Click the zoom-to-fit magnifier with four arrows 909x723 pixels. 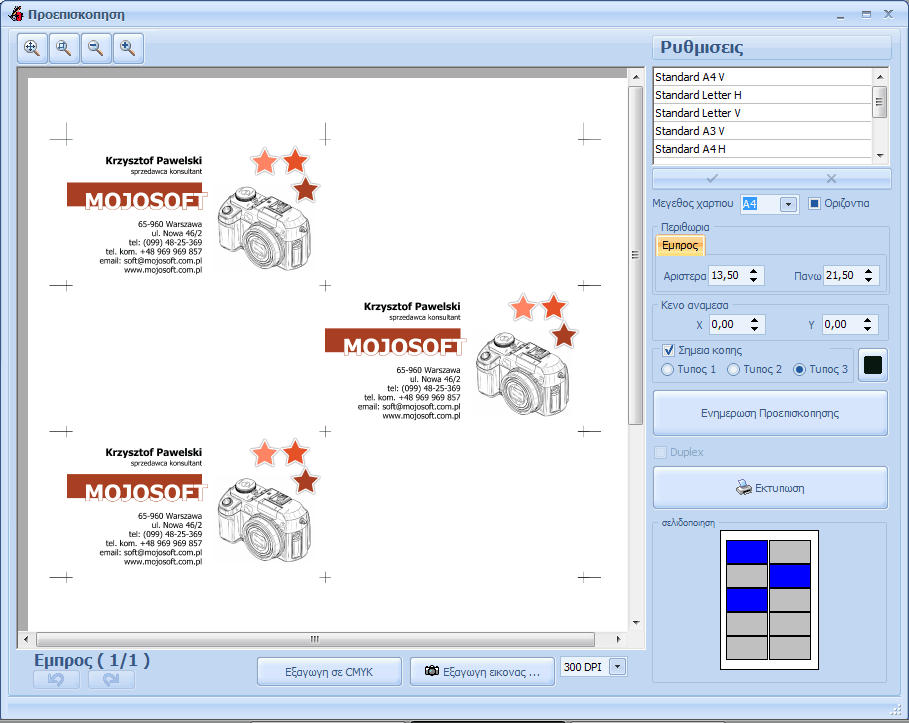32,48
